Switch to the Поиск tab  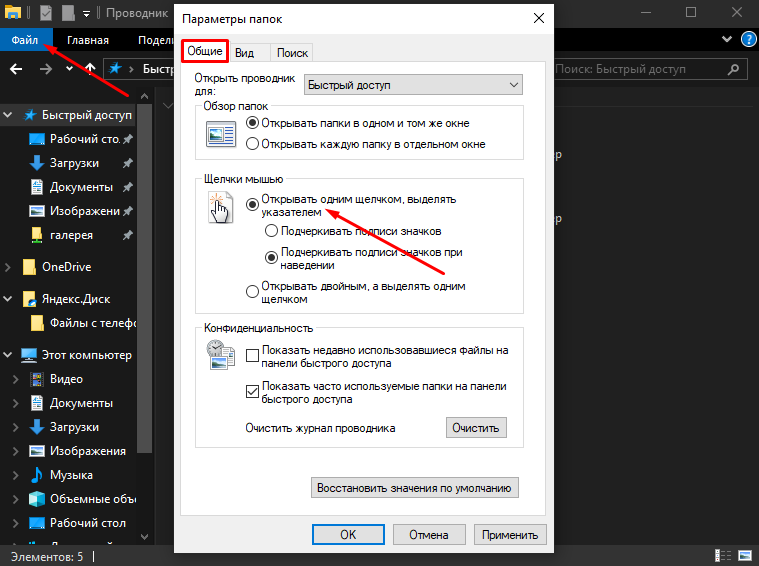click(x=292, y=52)
